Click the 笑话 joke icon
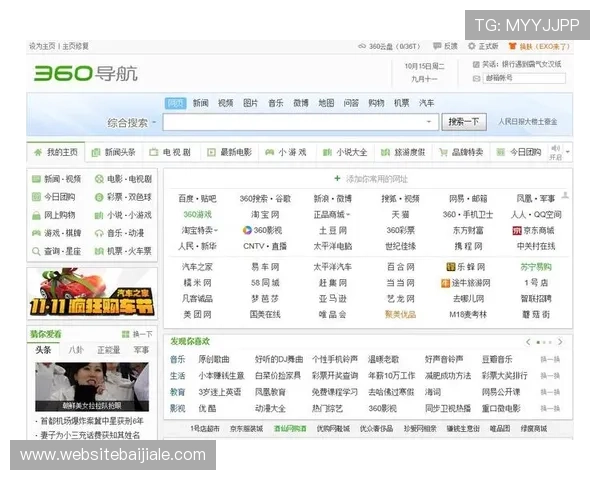The width and height of the screenshot is (600, 480). pyautogui.click(x=476, y=64)
